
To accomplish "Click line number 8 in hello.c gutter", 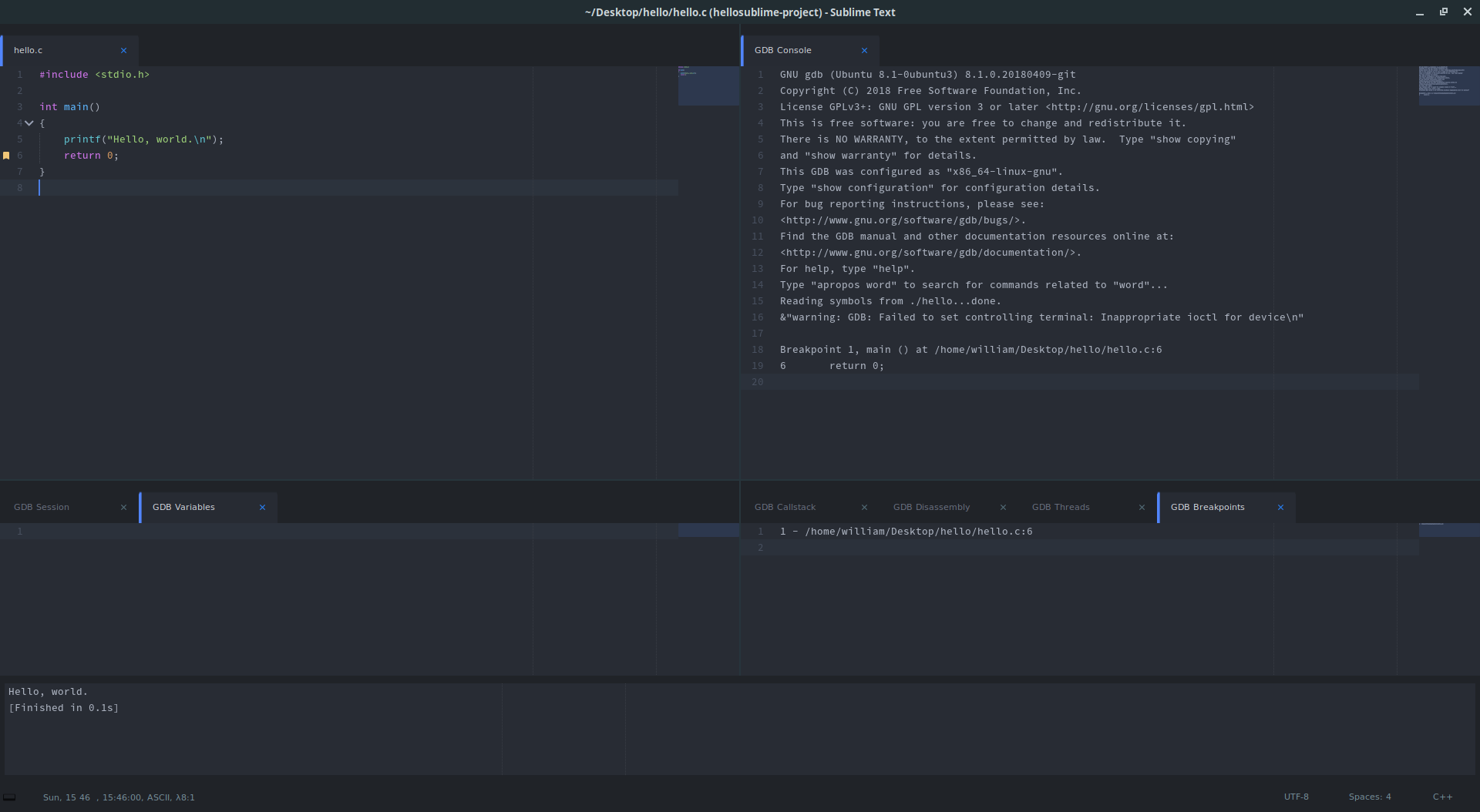I will click(x=20, y=188).
